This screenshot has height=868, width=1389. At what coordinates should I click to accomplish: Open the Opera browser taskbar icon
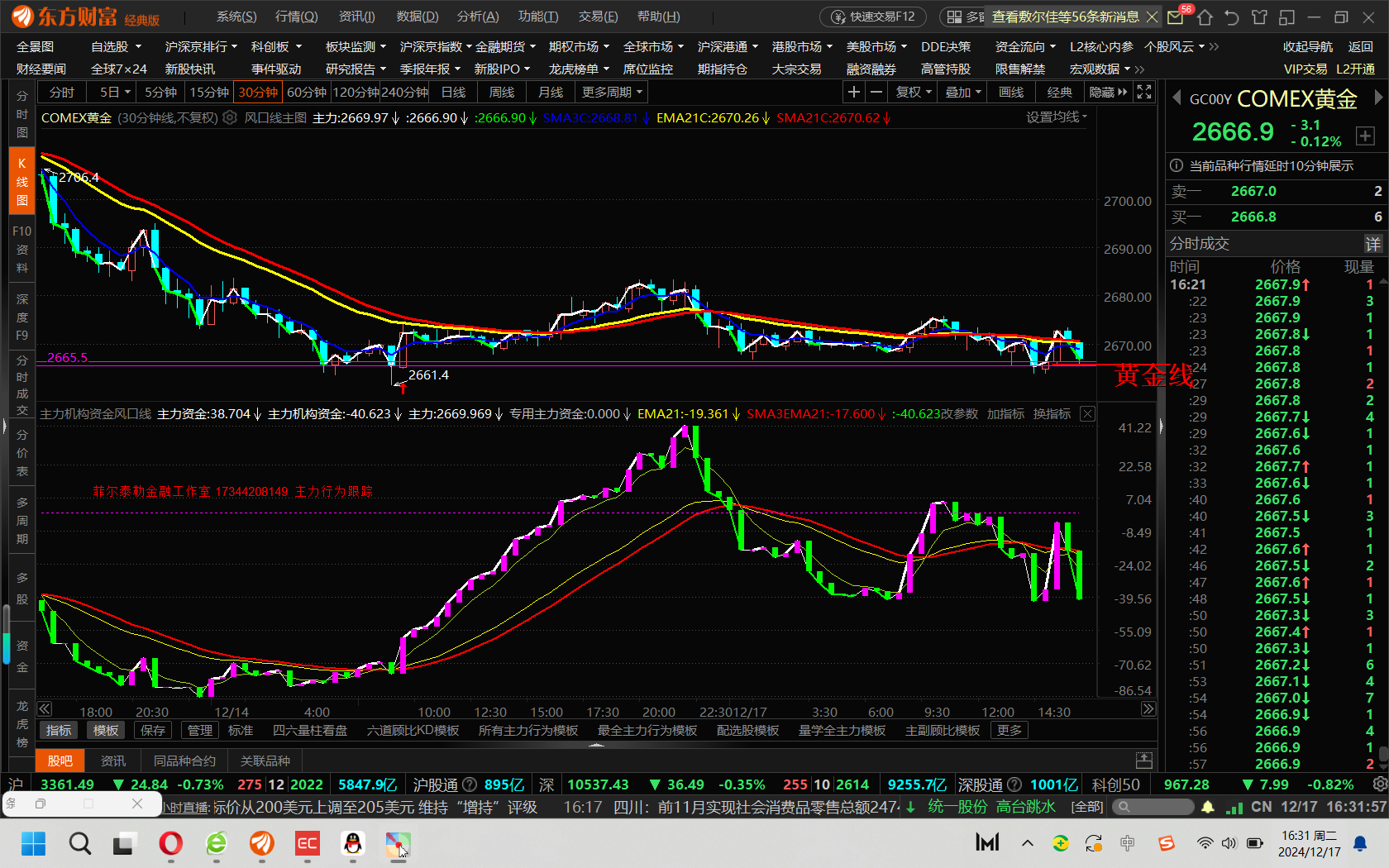pyautogui.click(x=171, y=843)
